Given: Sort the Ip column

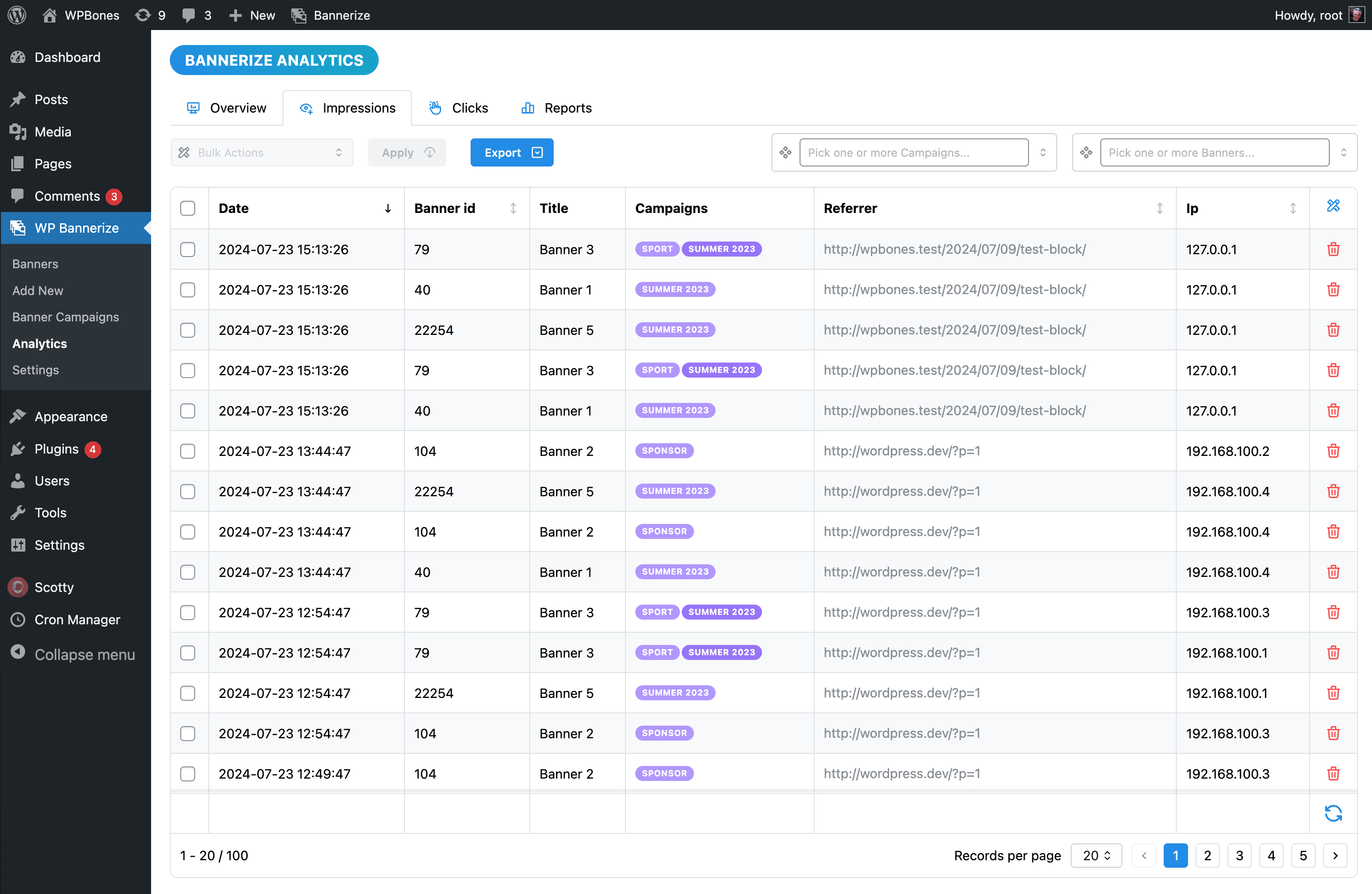Looking at the screenshot, I should [1292, 209].
